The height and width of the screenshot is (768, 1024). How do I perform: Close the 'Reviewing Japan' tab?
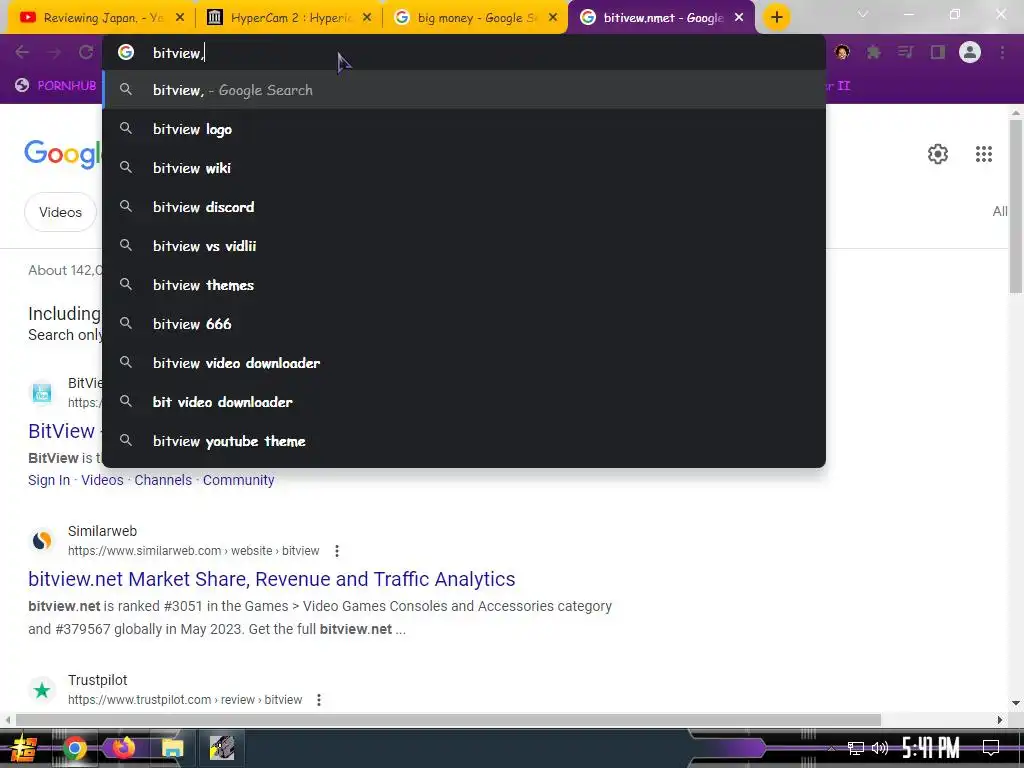point(180,18)
